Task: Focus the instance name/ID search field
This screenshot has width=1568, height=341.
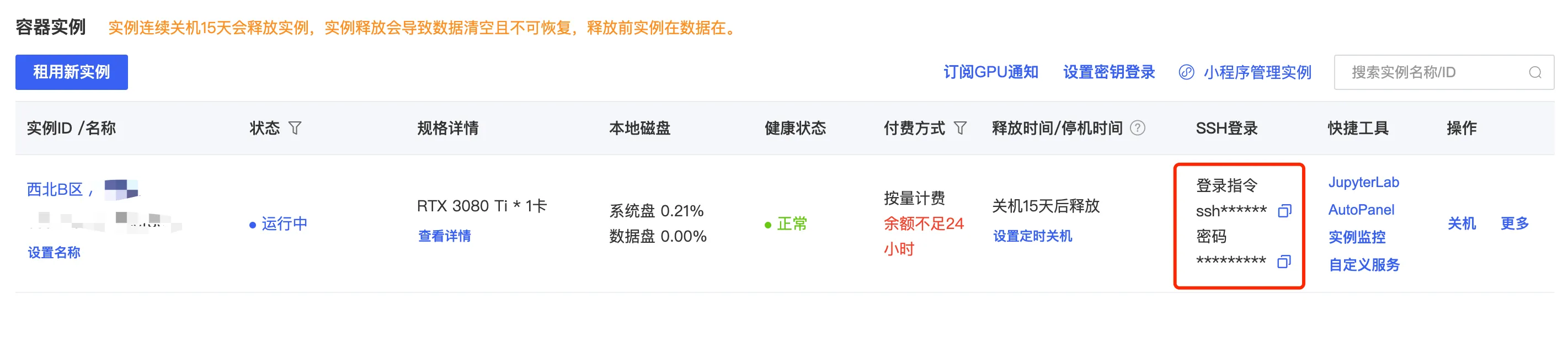Action: tap(1443, 72)
